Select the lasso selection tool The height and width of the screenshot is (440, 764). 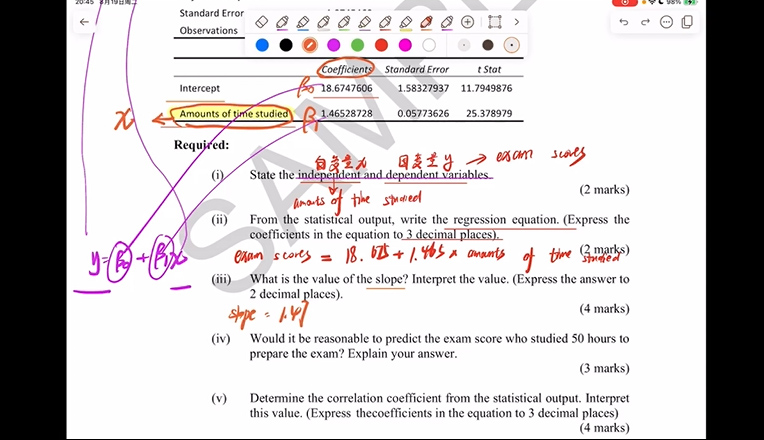coord(494,22)
